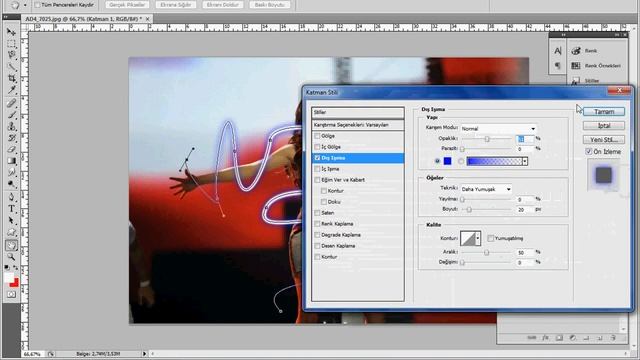Uncheck the Dış Işıma checkbox
Screen dimensions: 640x360
317,158
